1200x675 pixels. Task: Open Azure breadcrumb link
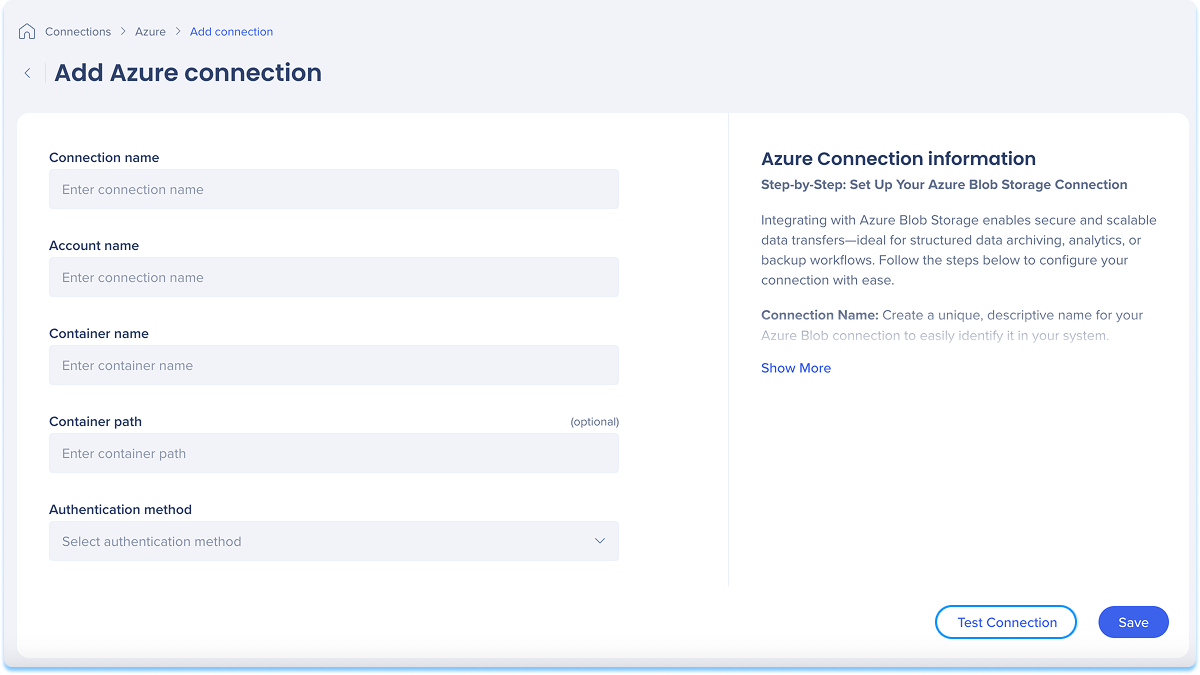pos(151,32)
